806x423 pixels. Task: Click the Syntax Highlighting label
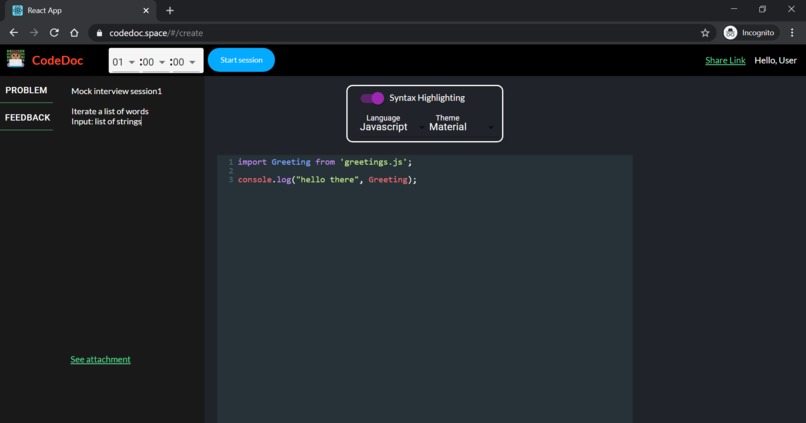coord(427,98)
